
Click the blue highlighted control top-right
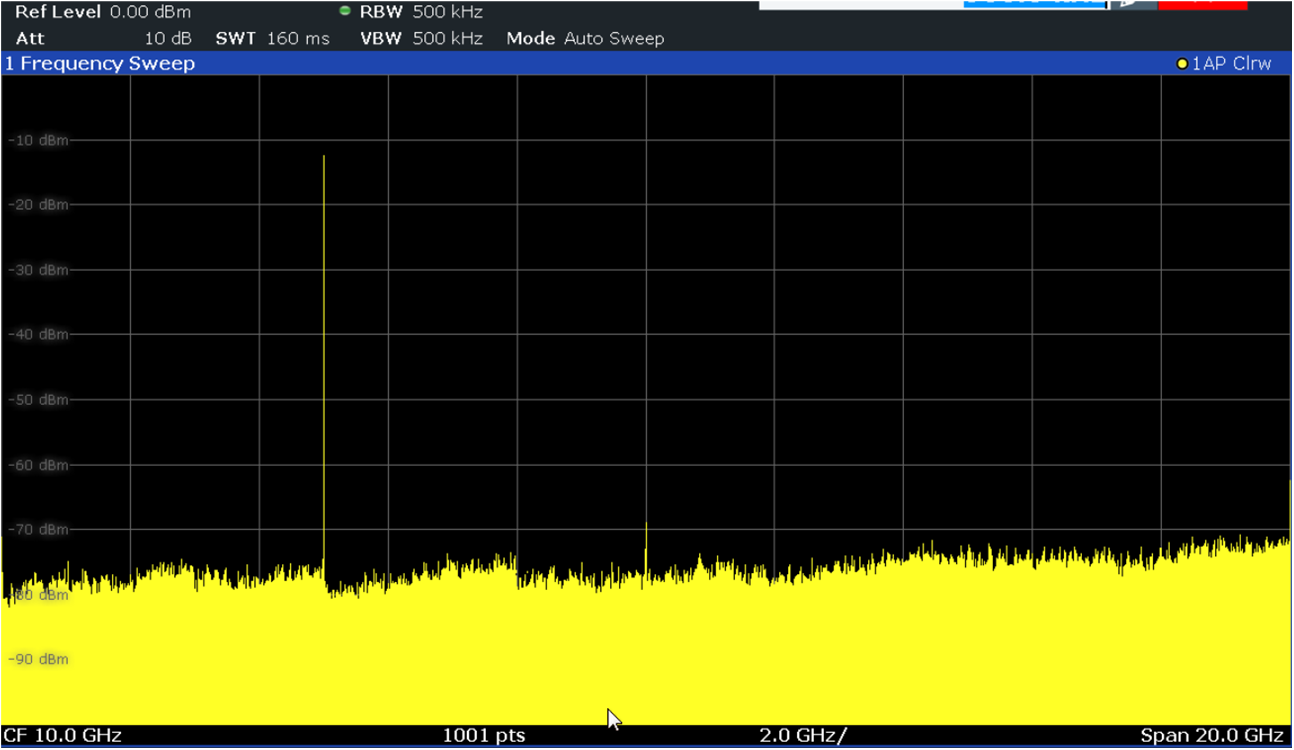(x=1032, y=4)
